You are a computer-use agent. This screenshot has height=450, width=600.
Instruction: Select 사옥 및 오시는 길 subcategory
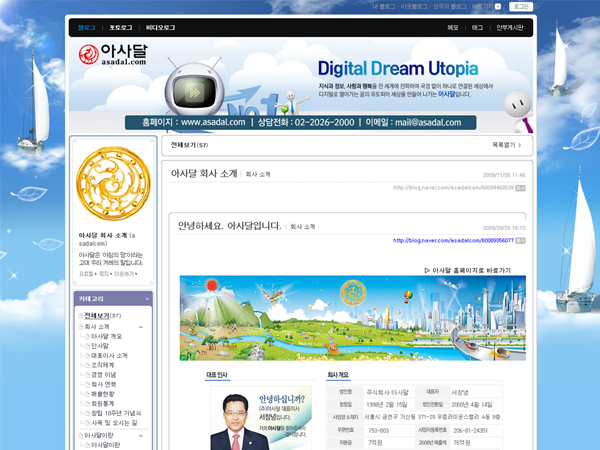click(x=114, y=423)
